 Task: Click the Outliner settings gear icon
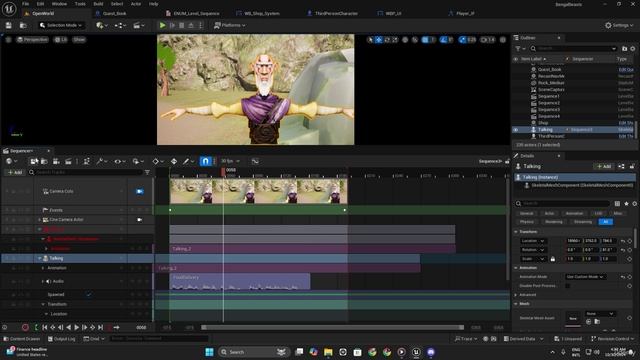[x=633, y=49]
